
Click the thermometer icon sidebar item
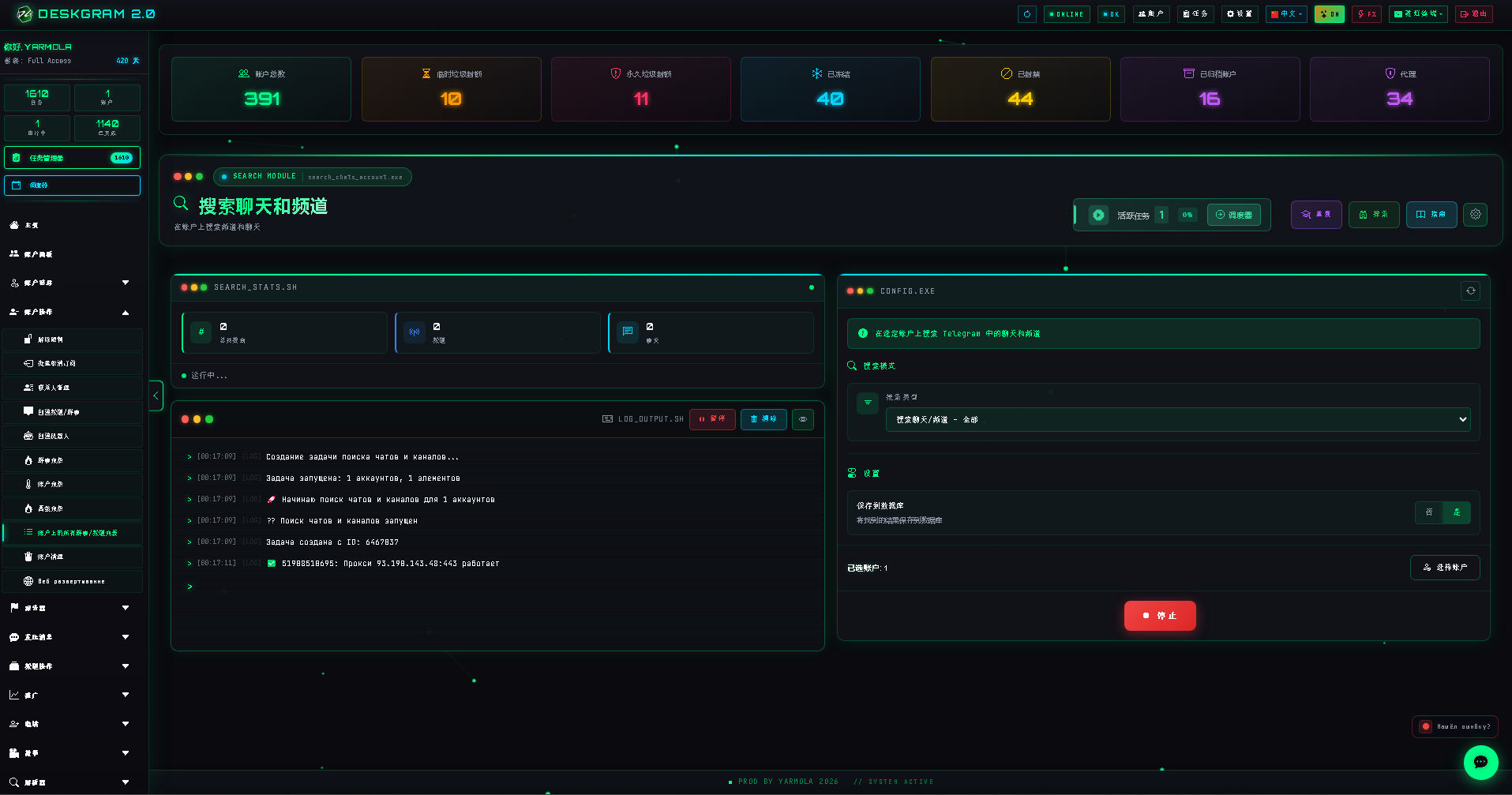pyautogui.click(x=72, y=484)
